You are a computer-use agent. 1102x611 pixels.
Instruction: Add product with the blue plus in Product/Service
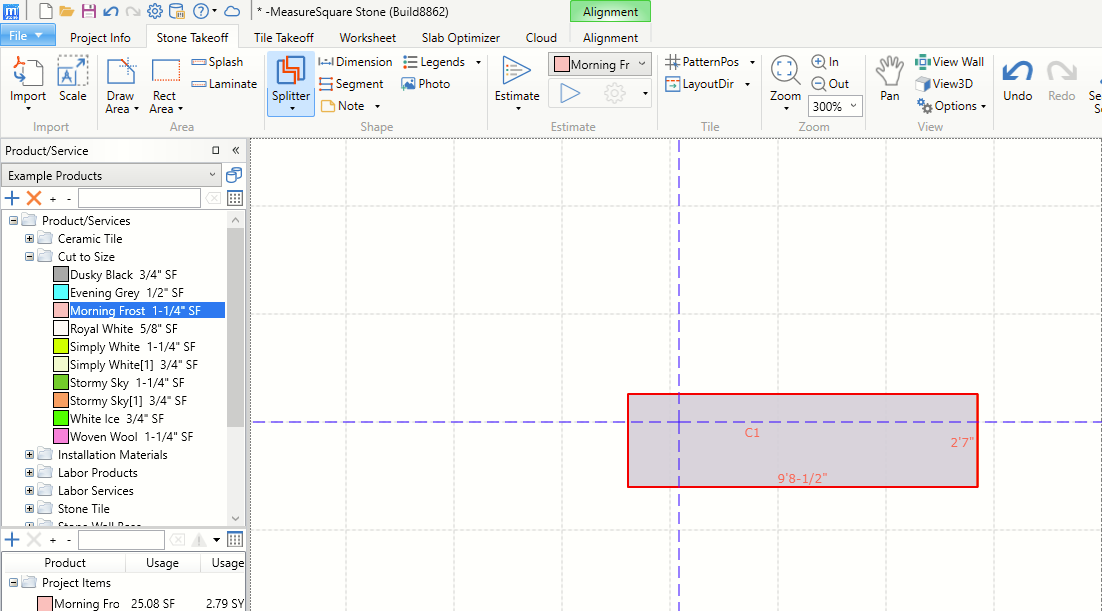click(x=12, y=198)
